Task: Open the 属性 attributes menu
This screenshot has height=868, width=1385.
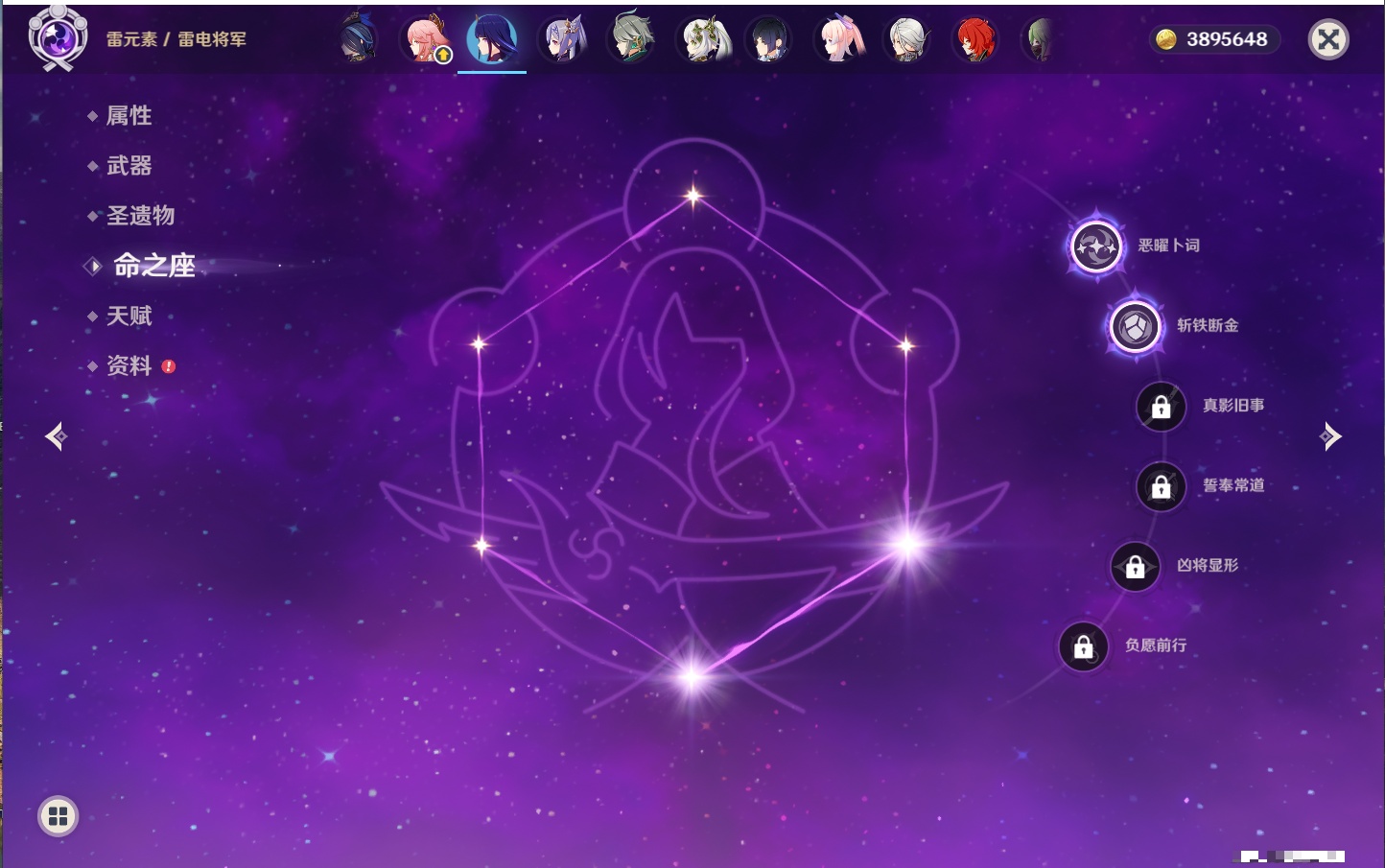Action: pyautogui.click(x=129, y=116)
